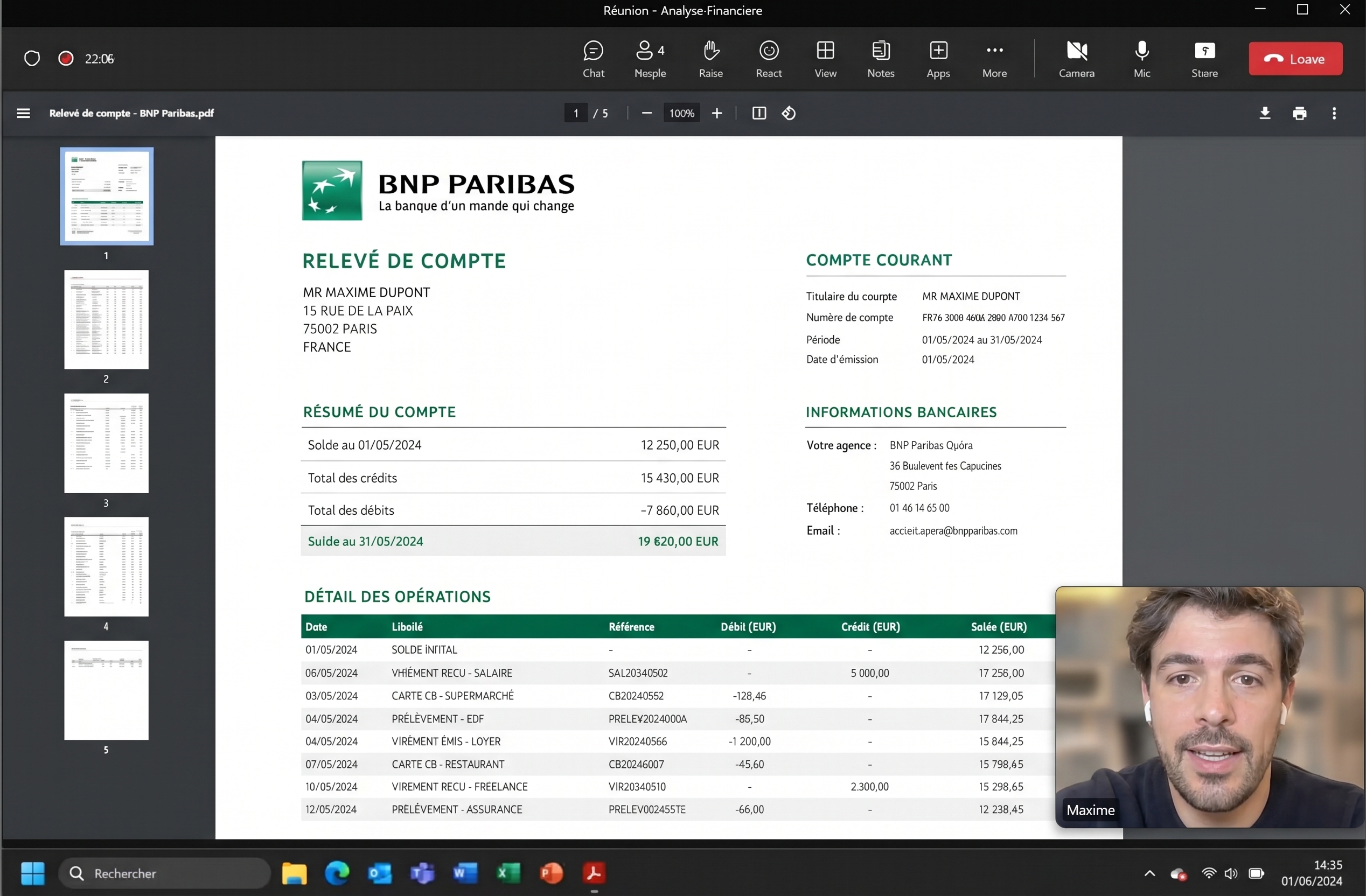
Task: Download the PDF document
Action: click(1264, 113)
